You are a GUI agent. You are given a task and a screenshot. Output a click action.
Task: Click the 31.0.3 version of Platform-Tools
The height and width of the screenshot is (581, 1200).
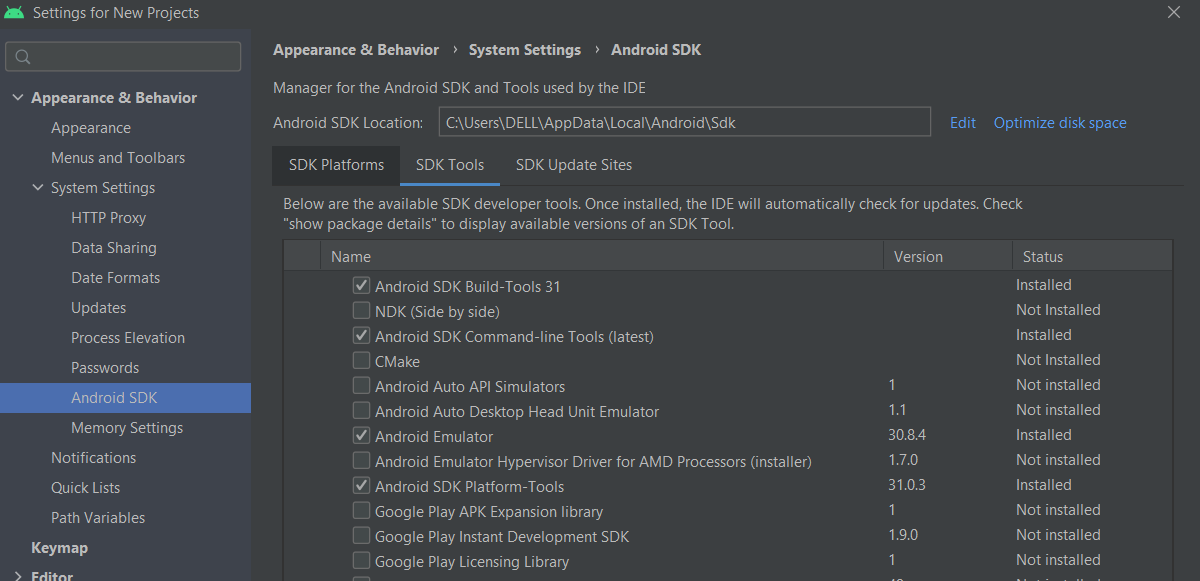coord(907,485)
